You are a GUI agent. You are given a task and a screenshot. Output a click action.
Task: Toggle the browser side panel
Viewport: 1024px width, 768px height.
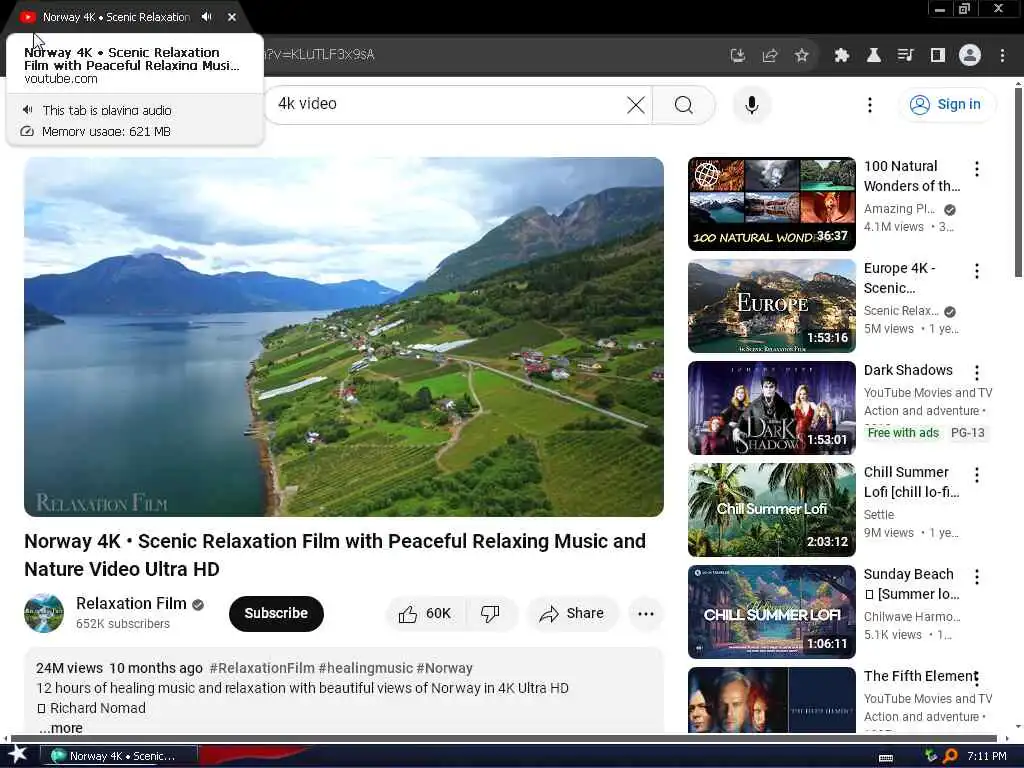point(938,56)
